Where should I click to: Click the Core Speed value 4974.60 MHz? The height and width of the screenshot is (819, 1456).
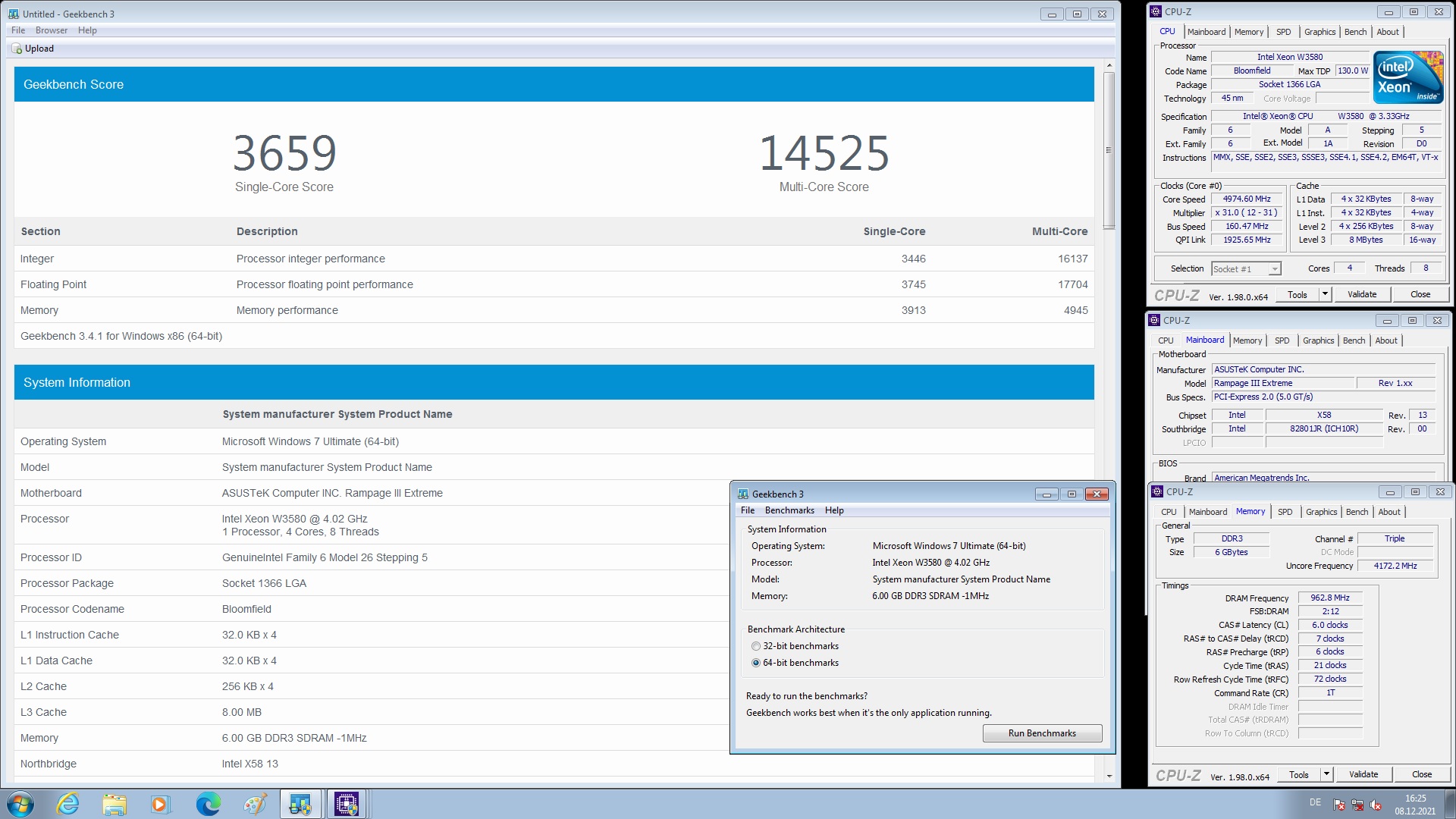1247,199
